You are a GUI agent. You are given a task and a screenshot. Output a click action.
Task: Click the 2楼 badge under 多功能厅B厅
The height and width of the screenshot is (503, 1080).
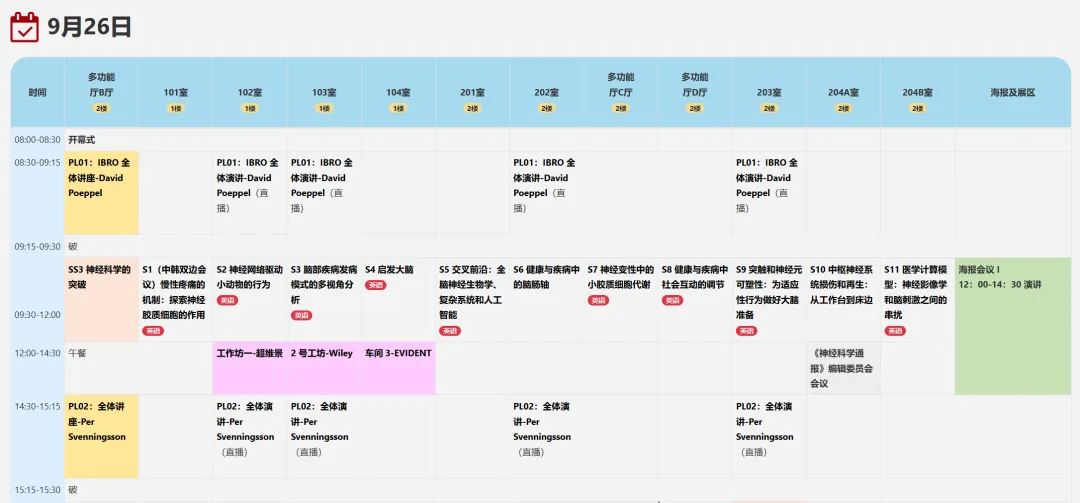(102, 108)
